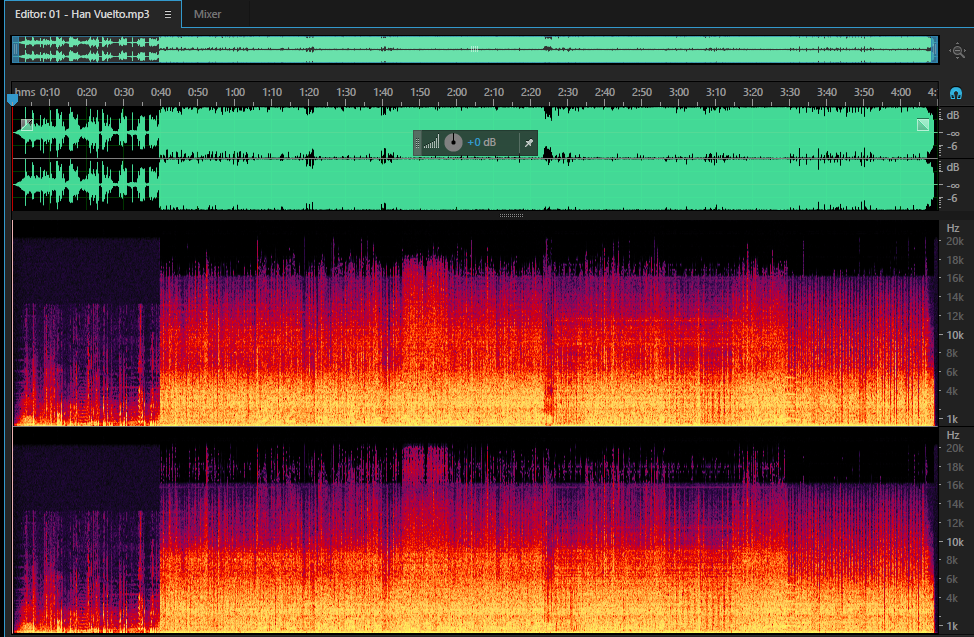
Task: Click 3:50 on the time ruler
Action: 863,92
